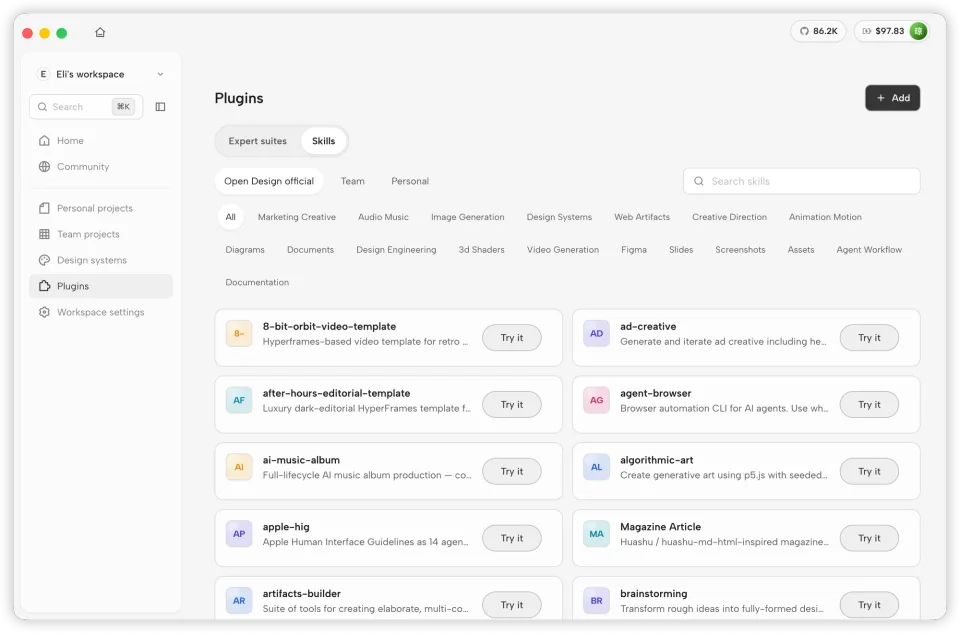Viewport: 960px width, 633px height.
Task: Click the BR icon of brainstorming
Action: [x=596, y=601]
